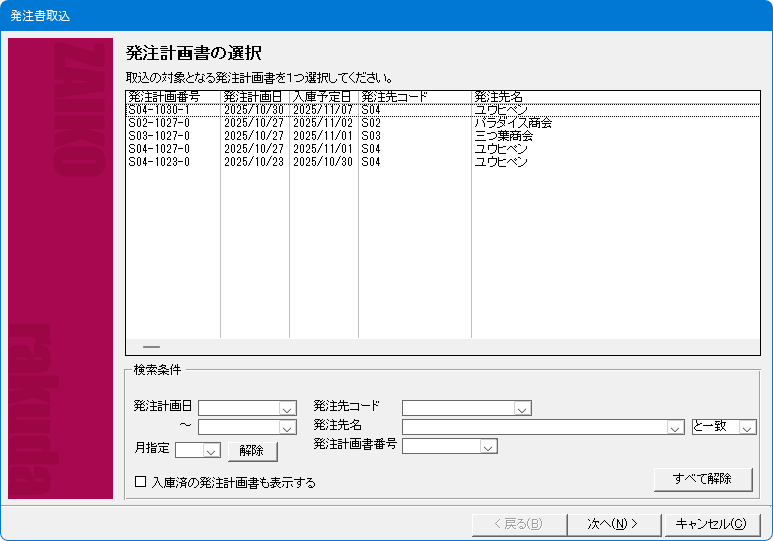Image resolution: width=773 pixels, height=541 pixels.
Task: Click the 解除 button
Action: [x=252, y=451]
